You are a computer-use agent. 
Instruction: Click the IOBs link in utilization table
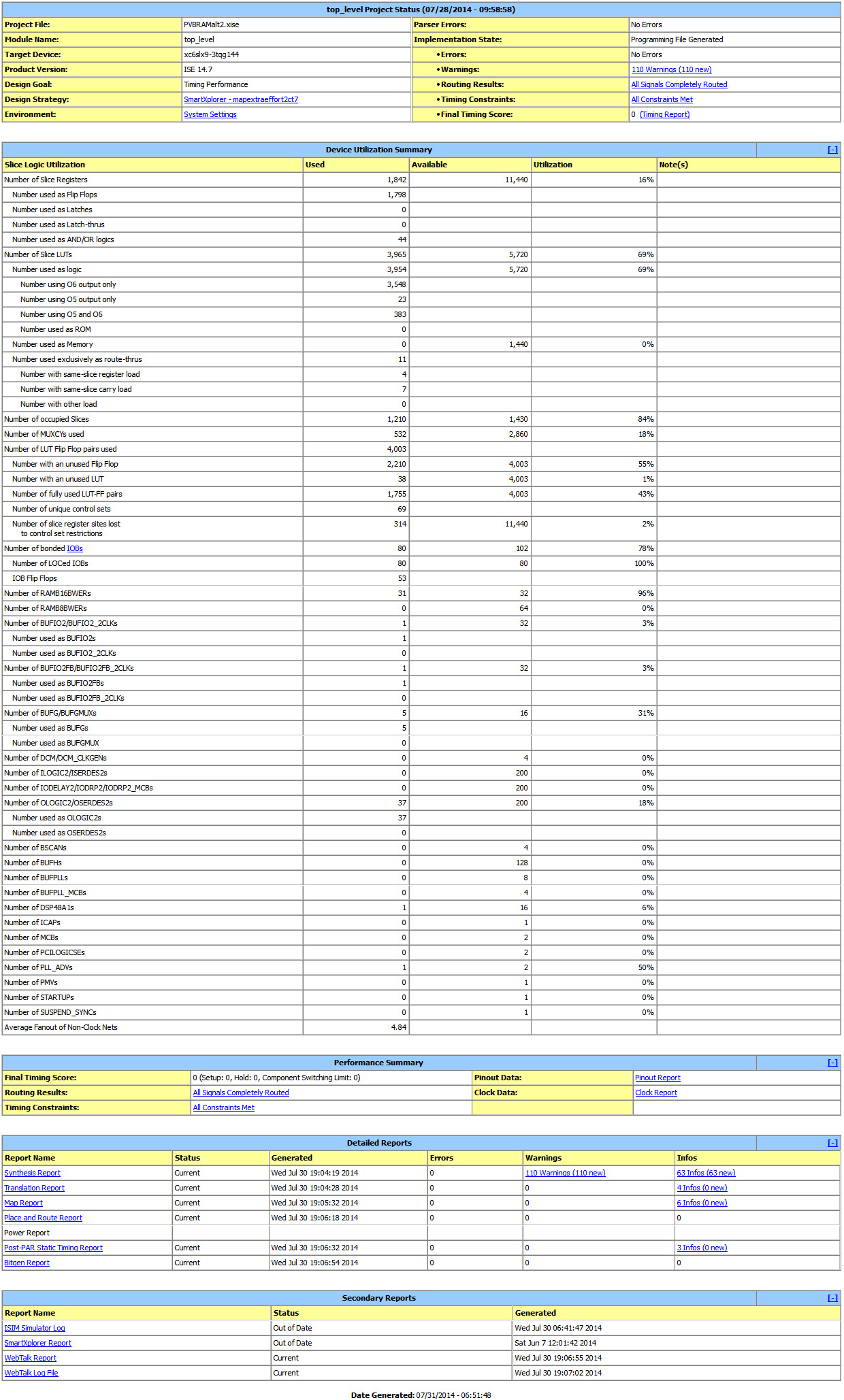pyautogui.click(x=75, y=548)
